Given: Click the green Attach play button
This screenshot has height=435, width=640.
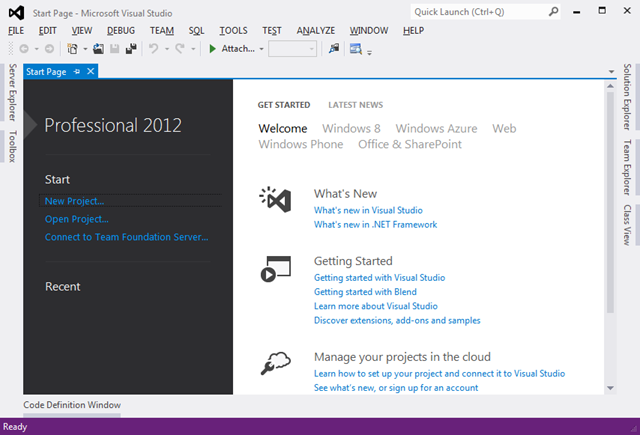Looking at the screenshot, I should pos(212,49).
